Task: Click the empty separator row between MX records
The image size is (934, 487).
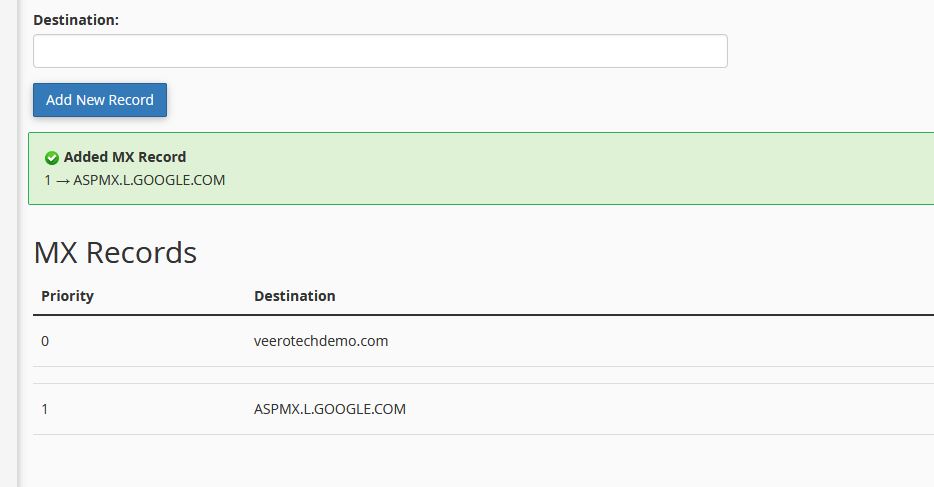Action: [x=480, y=375]
